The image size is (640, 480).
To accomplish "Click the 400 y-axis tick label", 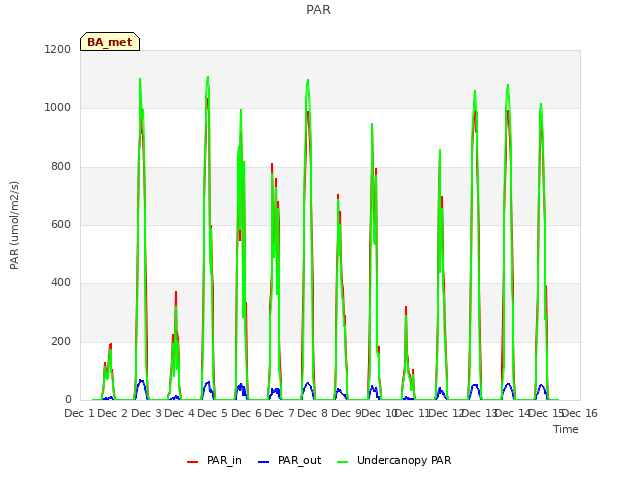I will click(x=61, y=282).
